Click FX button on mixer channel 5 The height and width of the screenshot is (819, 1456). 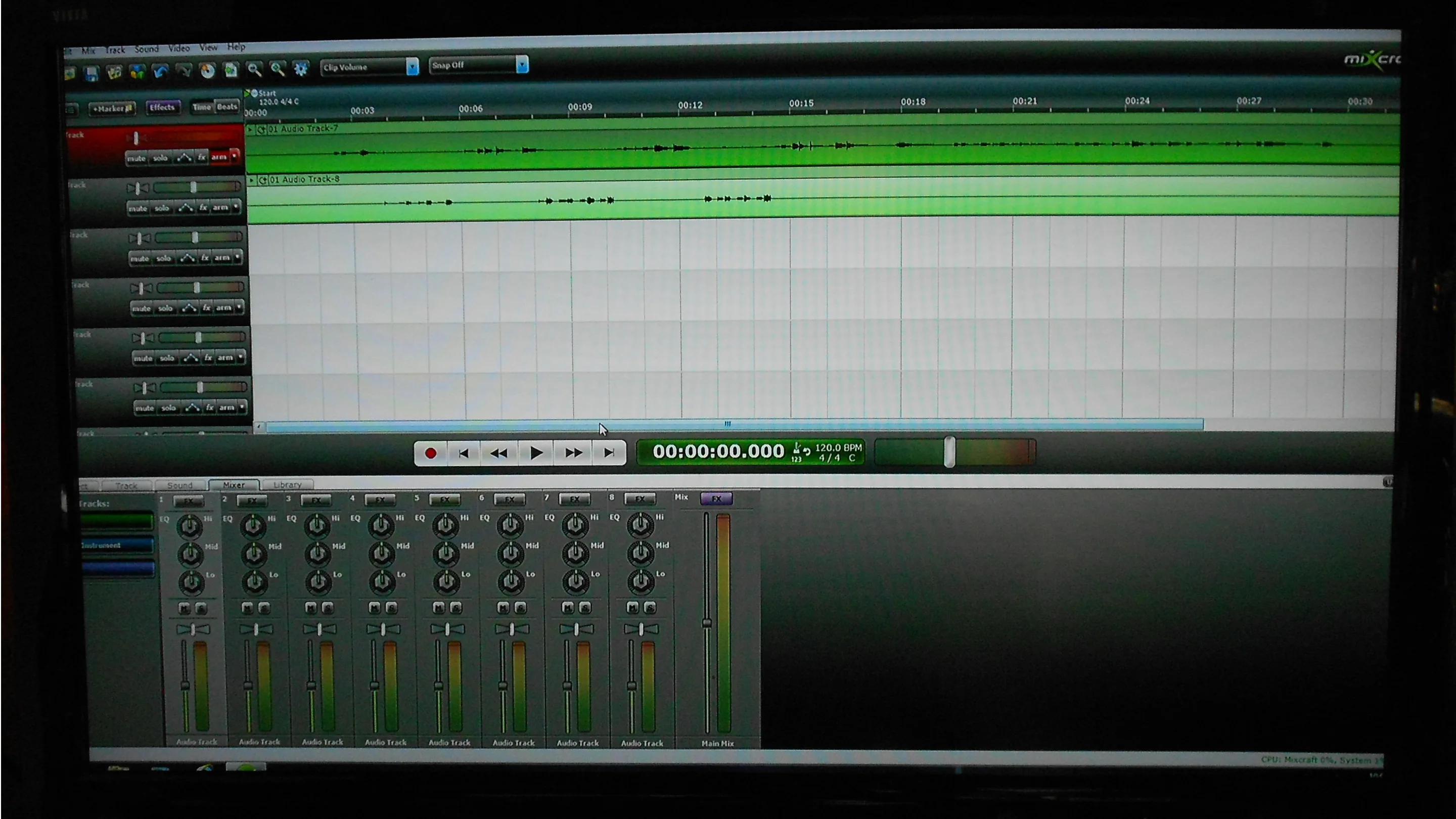(445, 499)
